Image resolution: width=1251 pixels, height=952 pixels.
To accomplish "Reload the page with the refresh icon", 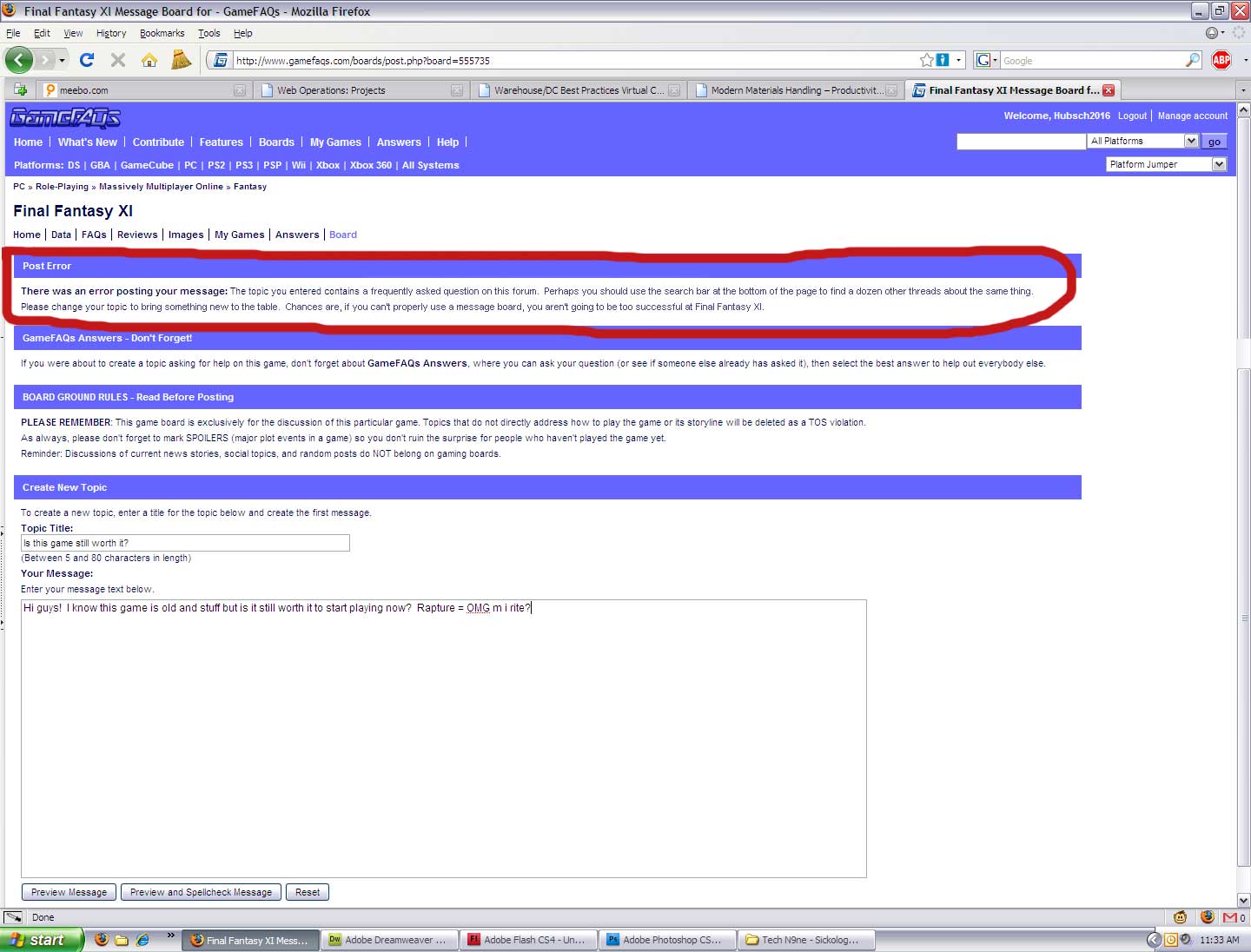I will point(87,60).
